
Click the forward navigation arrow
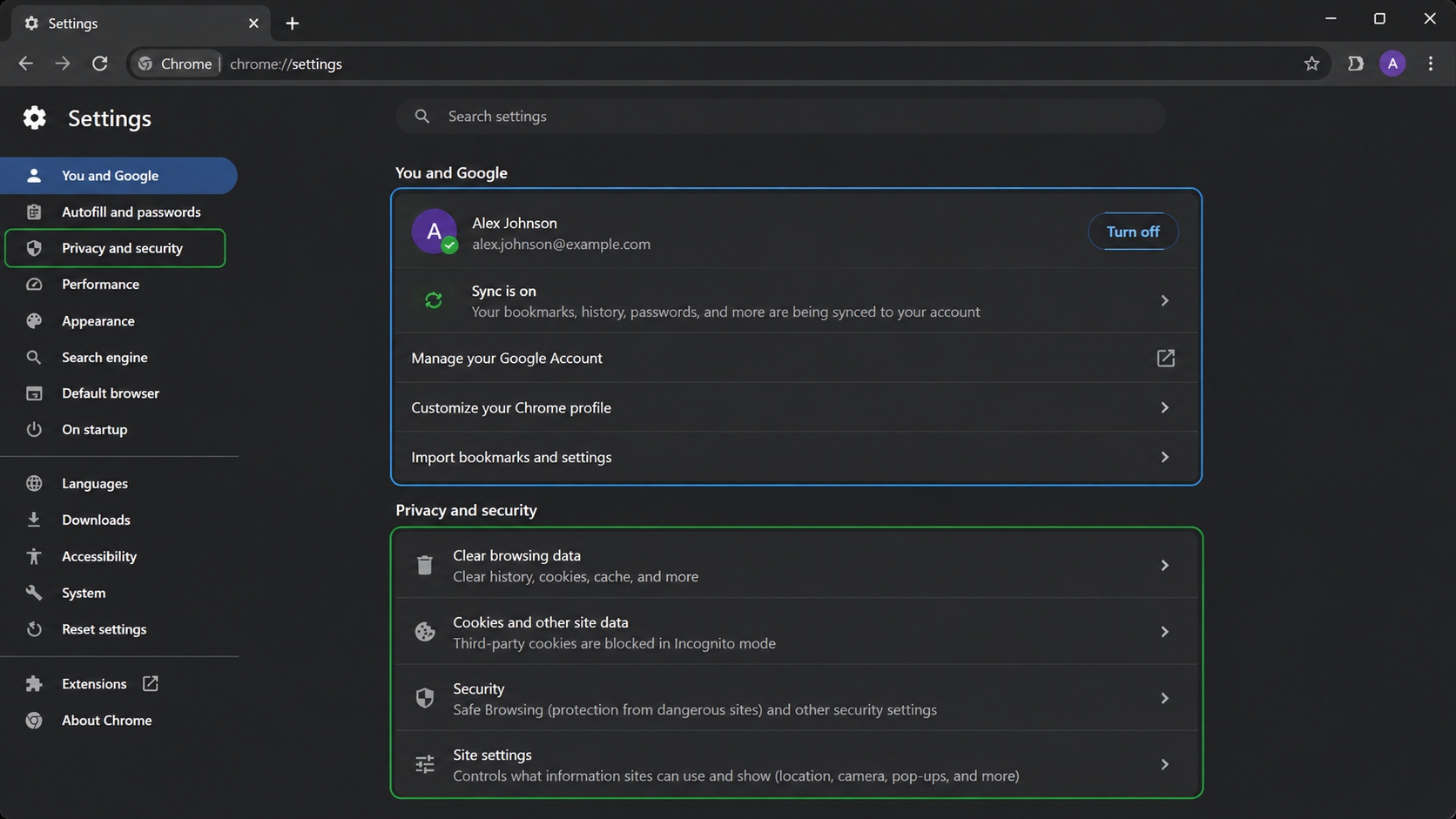63,64
